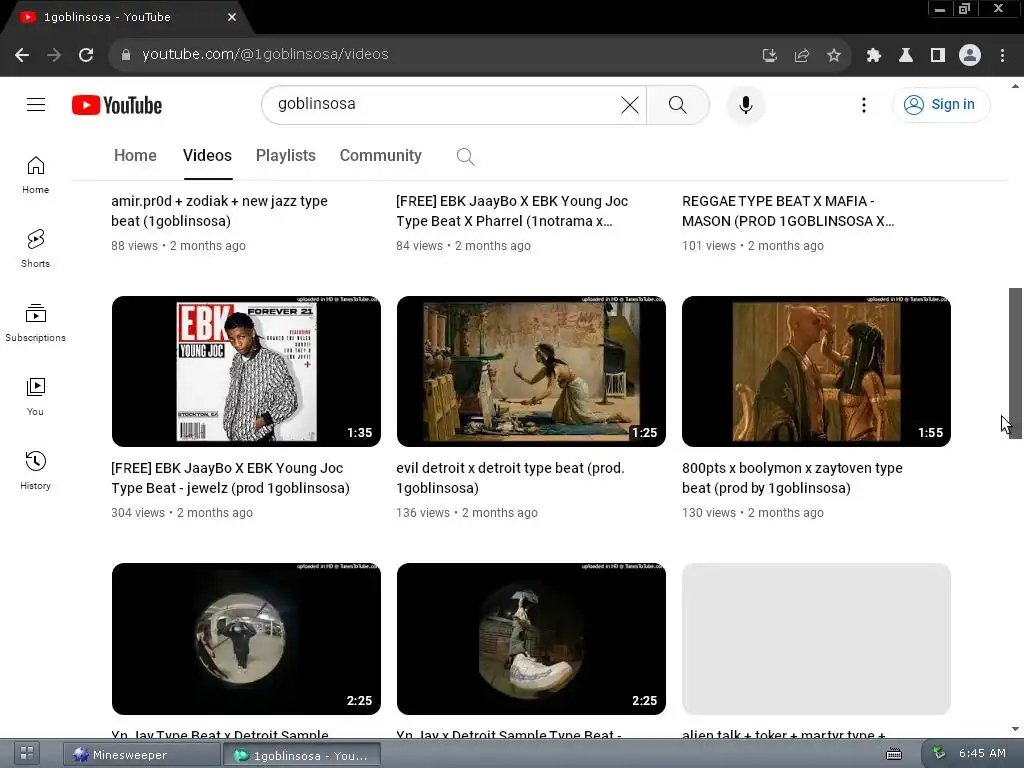This screenshot has width=1024, height=768.
Task: Toggle the Chrome side panel
Action: (x=938, y=55)
